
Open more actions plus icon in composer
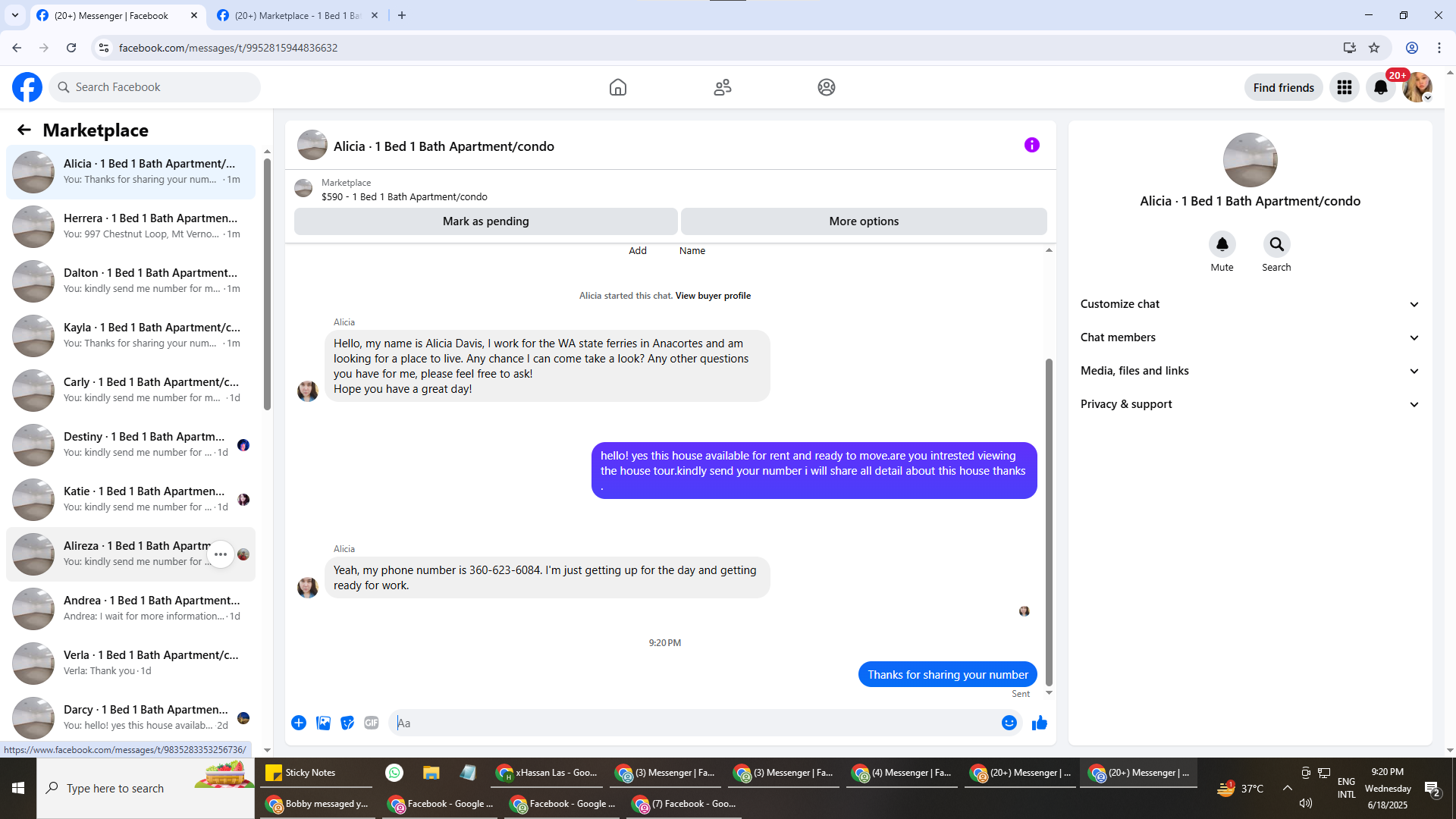[299, 723]
